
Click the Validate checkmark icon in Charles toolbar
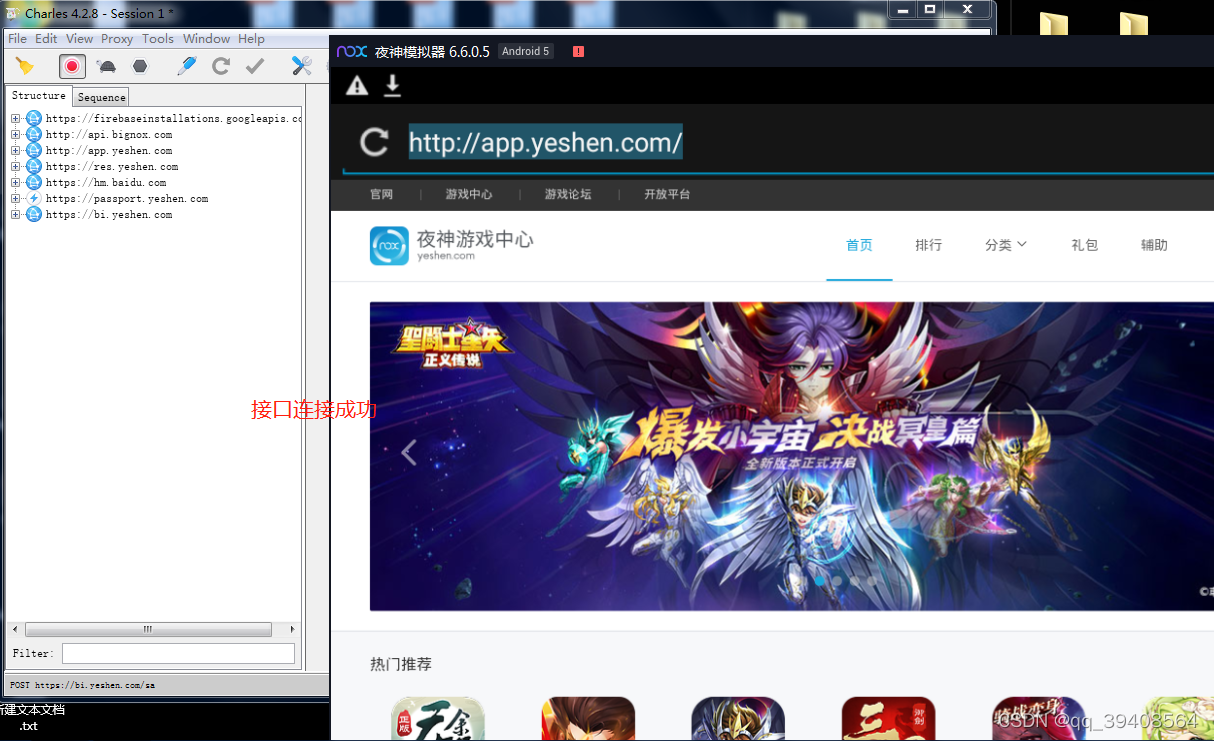255,66
